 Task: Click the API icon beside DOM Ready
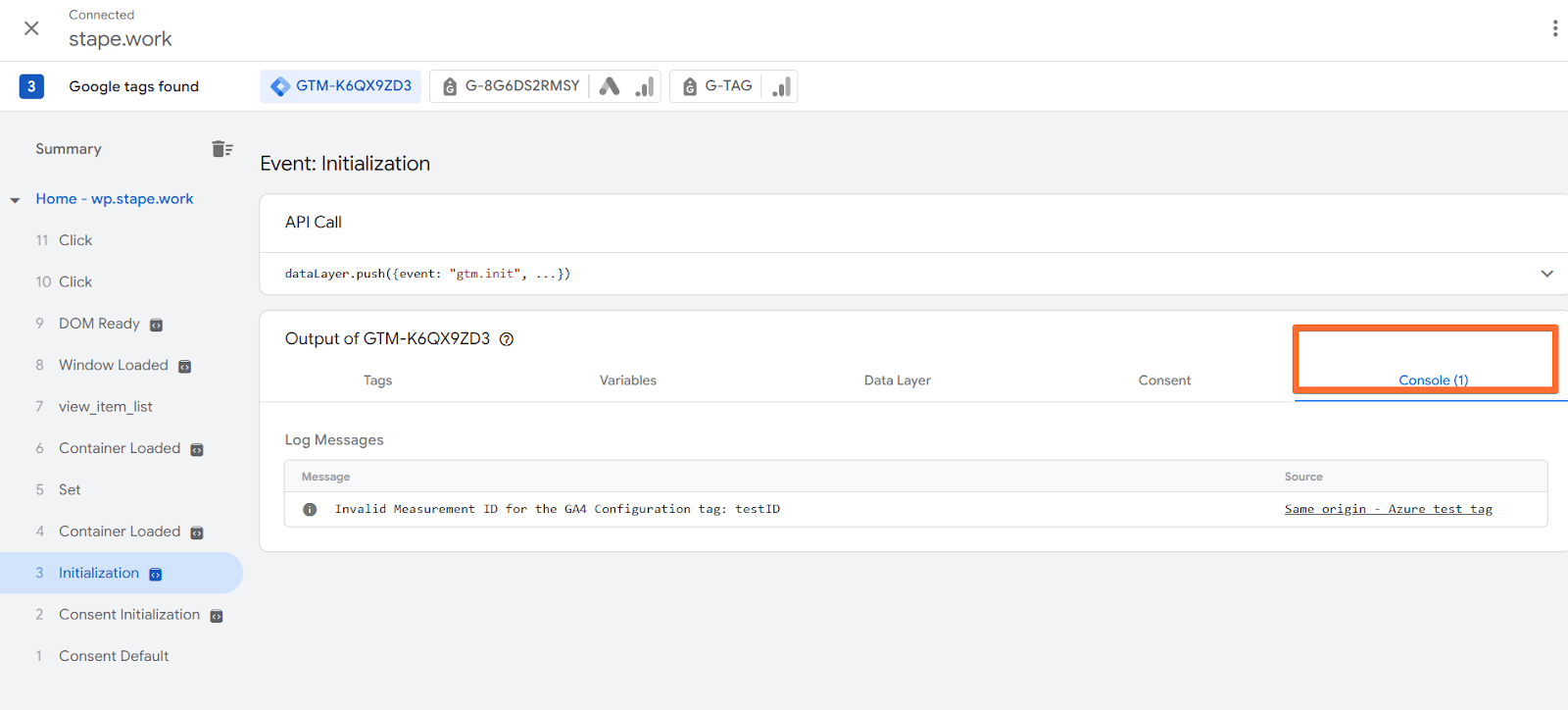(x=156, y=325)
